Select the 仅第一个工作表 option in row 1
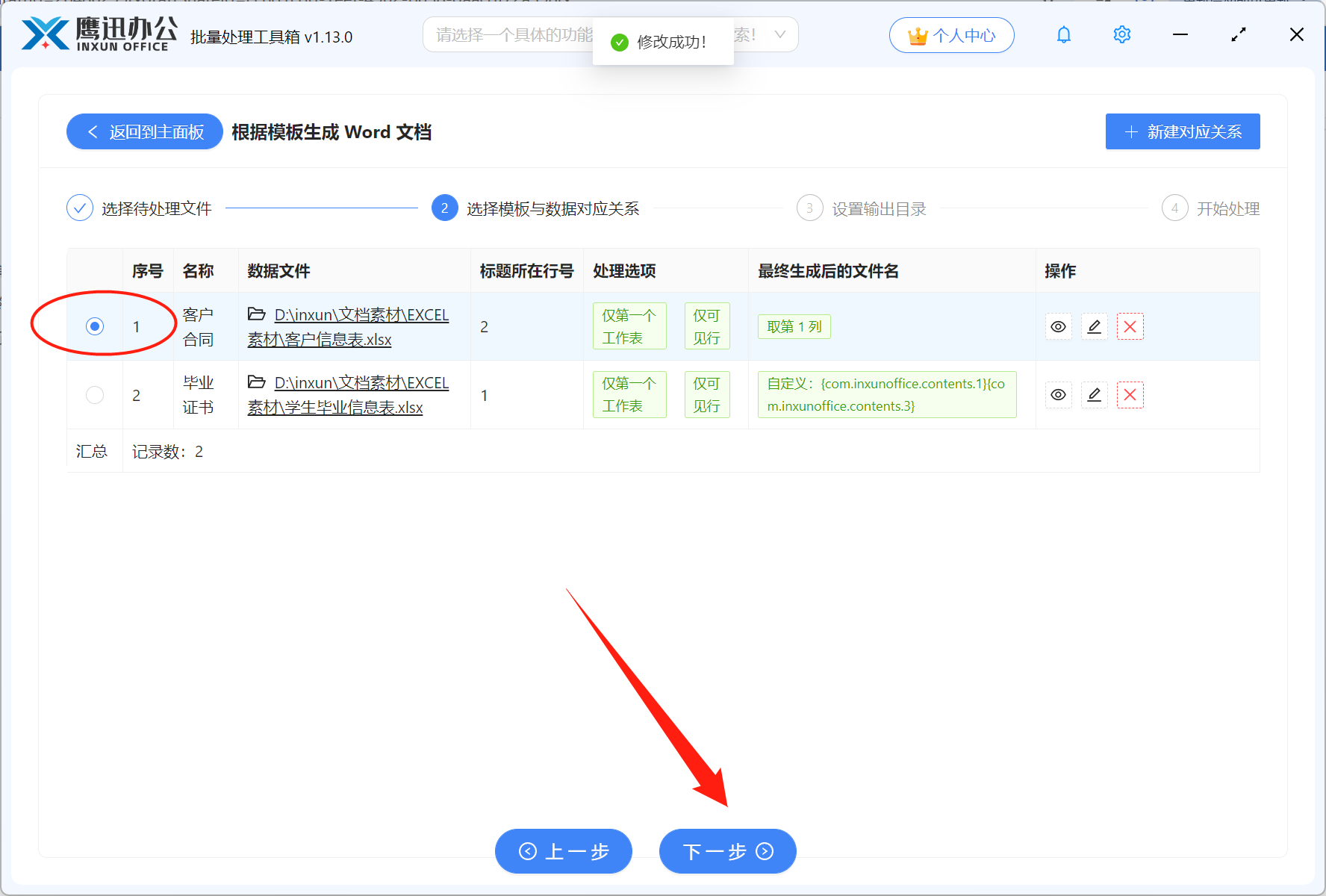1326x896 pixels. click(629, 326)
